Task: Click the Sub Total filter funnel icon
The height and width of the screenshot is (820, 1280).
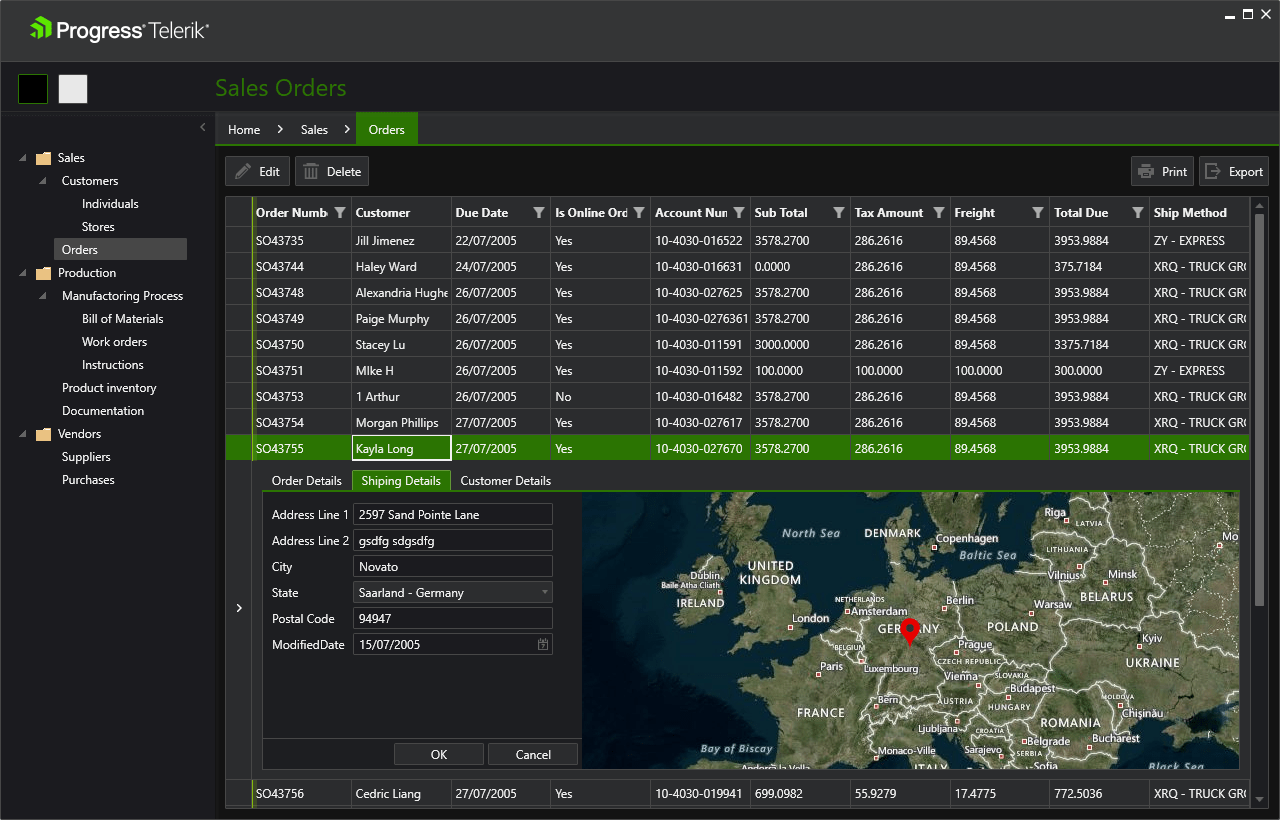Action: point(839,213)
